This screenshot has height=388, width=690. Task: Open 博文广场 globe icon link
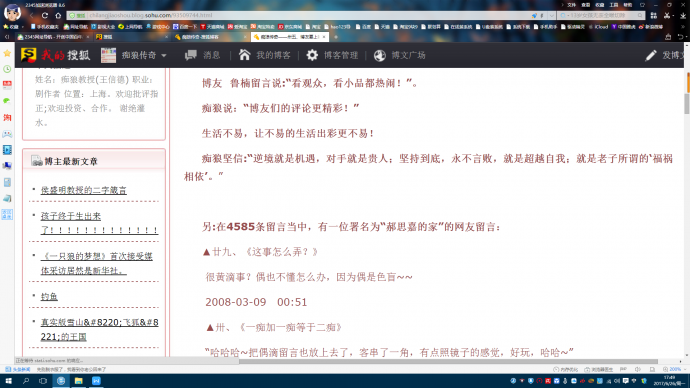point(400,55)
